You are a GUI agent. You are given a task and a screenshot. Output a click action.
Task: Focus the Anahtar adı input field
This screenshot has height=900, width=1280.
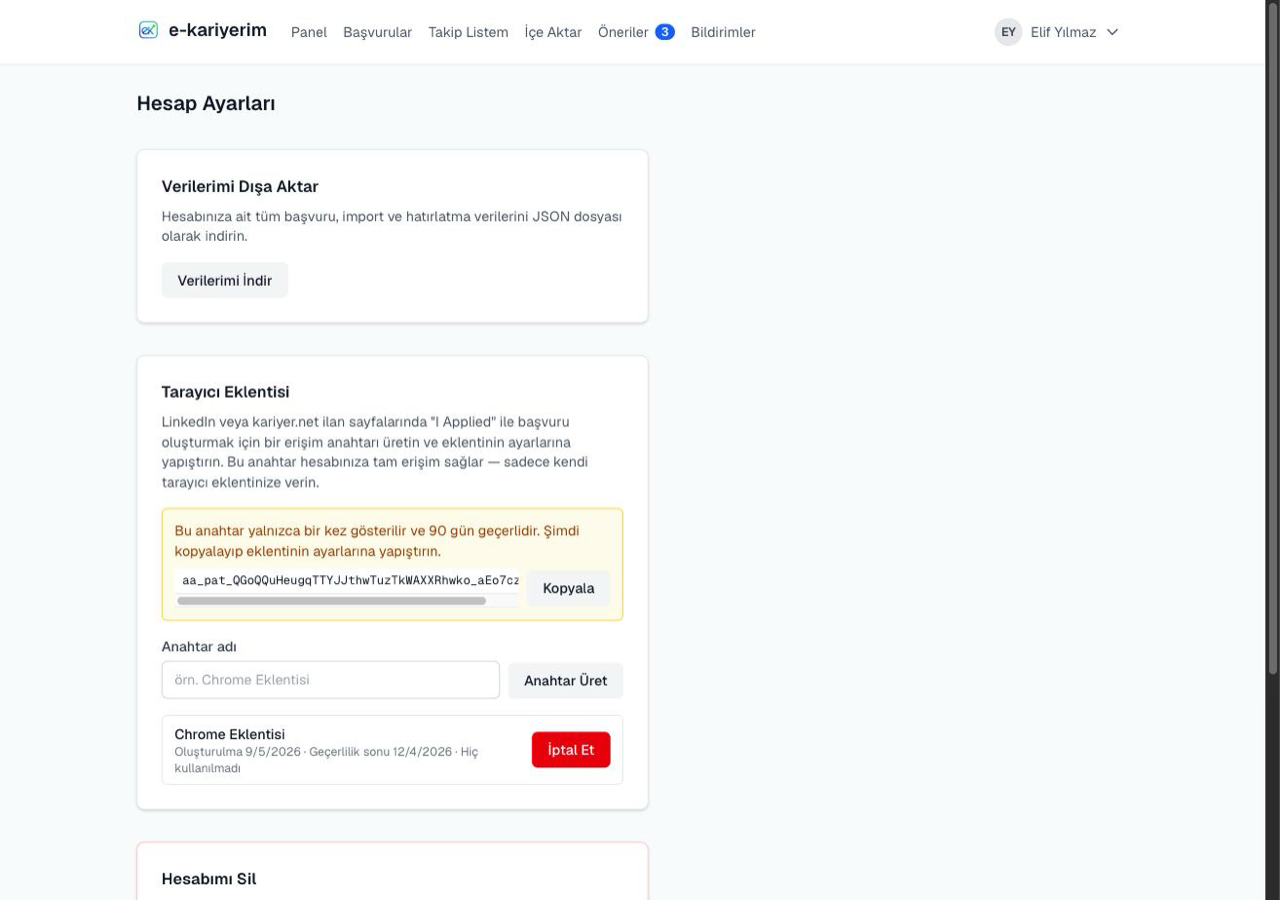(331, 680)
